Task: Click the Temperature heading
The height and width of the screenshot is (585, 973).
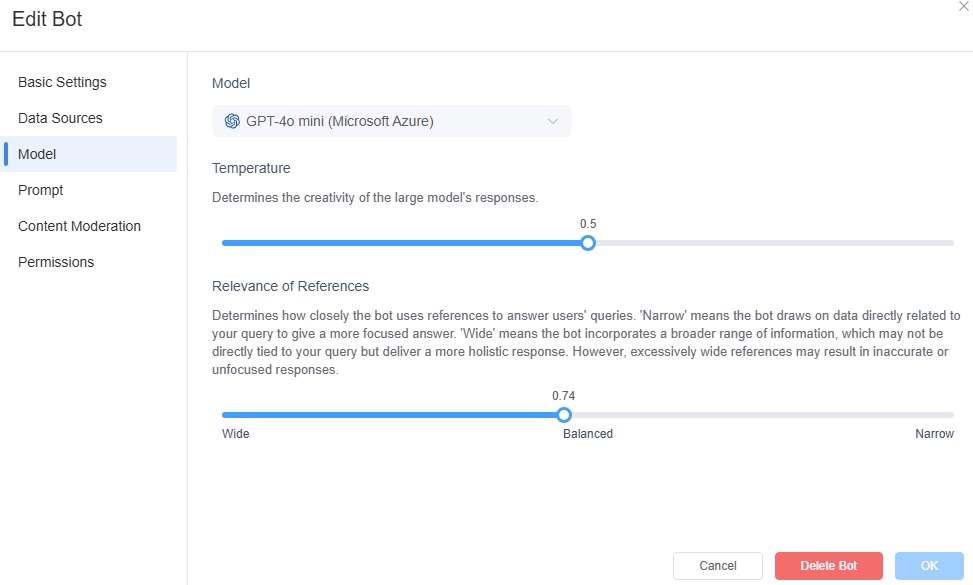Action: click(251, 168)
